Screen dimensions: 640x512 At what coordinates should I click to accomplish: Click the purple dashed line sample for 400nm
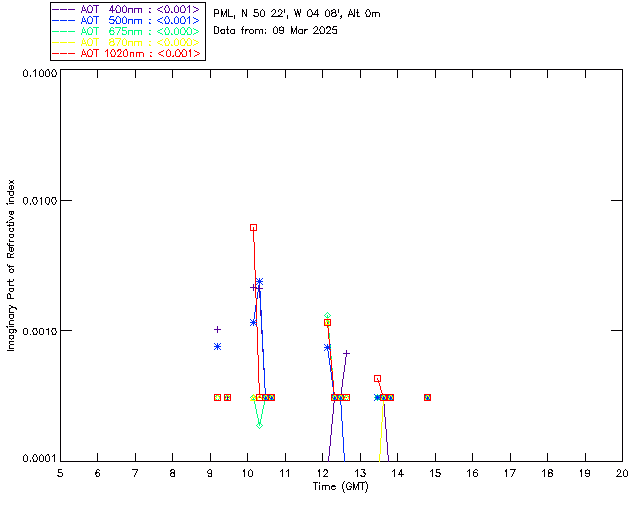(63, 9)
